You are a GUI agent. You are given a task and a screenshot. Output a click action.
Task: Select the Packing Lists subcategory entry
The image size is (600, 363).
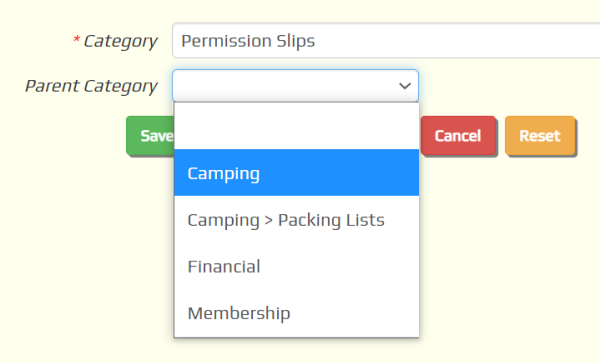click(297, 220)
